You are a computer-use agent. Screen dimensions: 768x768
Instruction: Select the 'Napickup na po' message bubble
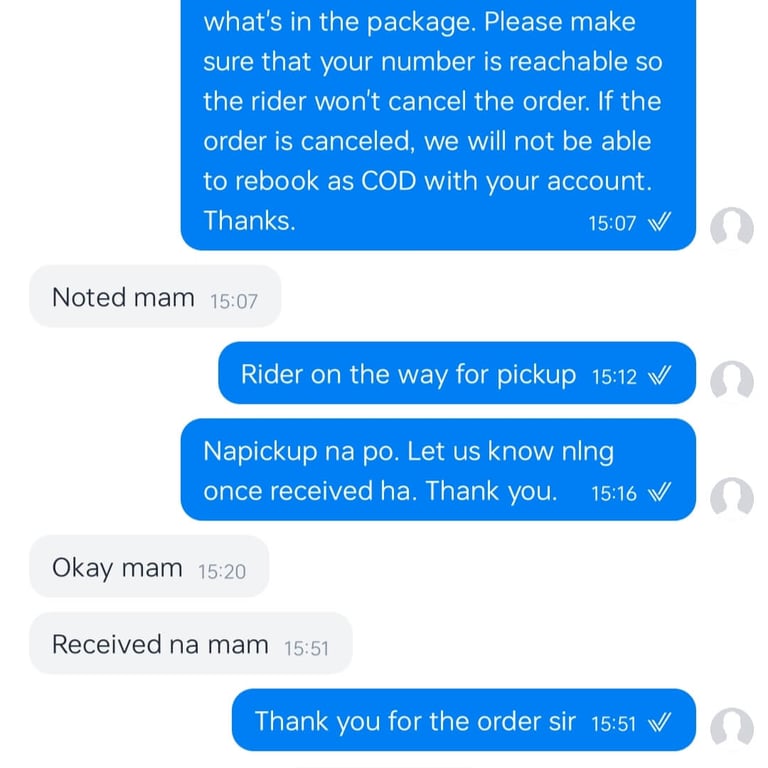coord(438,470)
